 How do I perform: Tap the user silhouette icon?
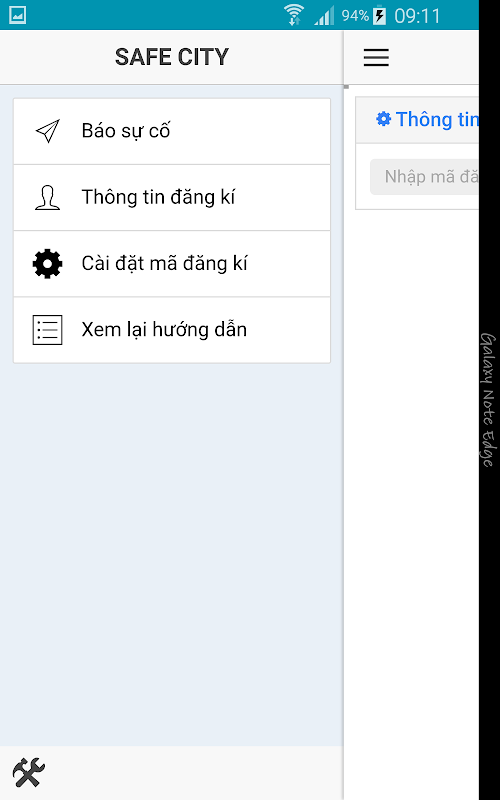point(47,197)
